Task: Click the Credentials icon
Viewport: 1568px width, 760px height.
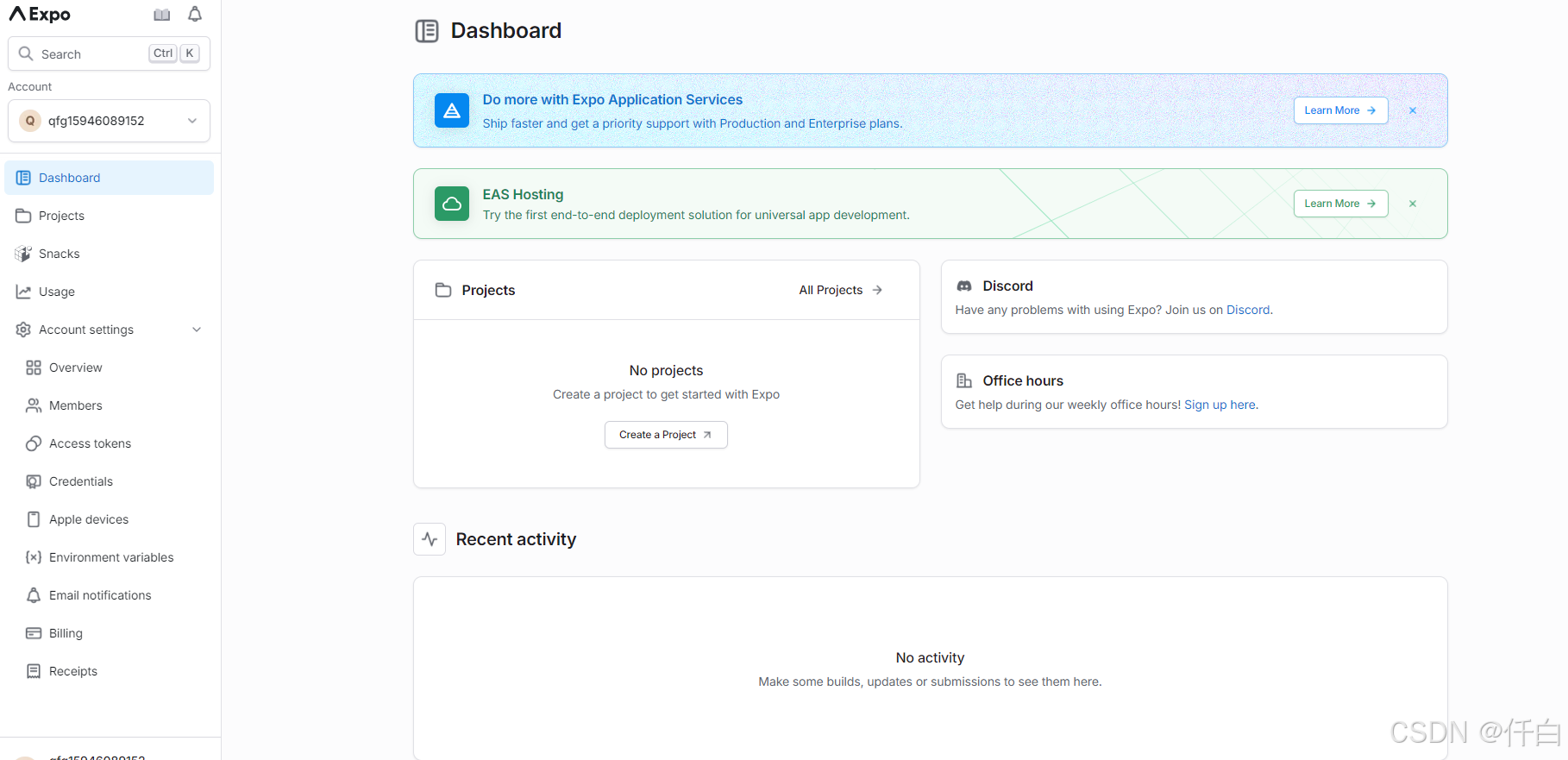Action: (x=34, y=481)
